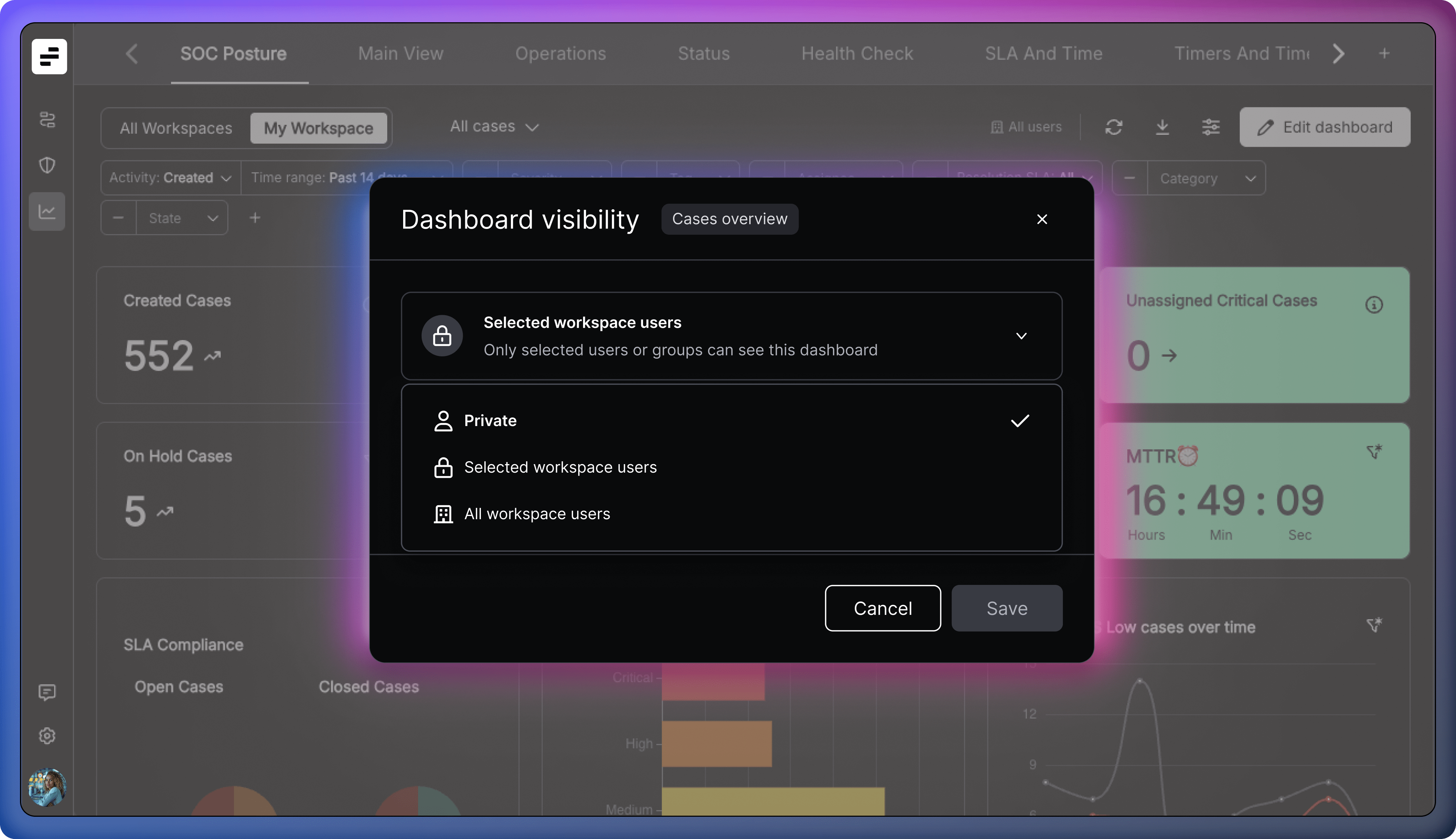Screen dimensions: 1456x839
Task: Open the chat messages sidebar icon
Action: tap(47, 692)
